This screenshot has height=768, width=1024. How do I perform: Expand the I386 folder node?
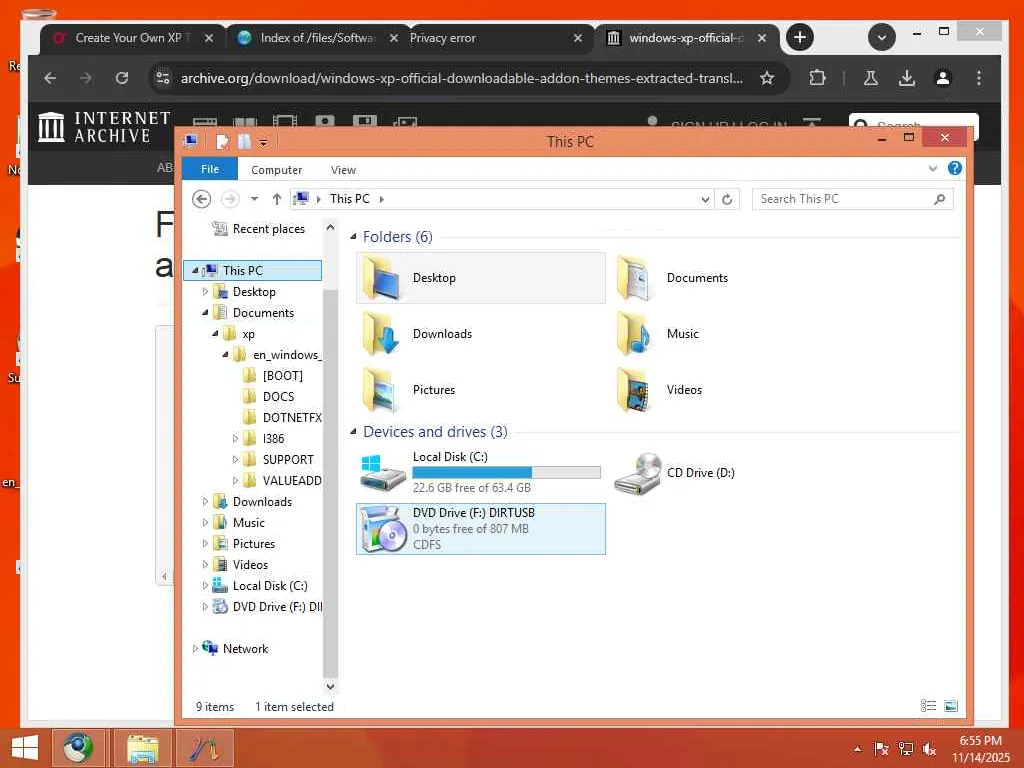235,439
